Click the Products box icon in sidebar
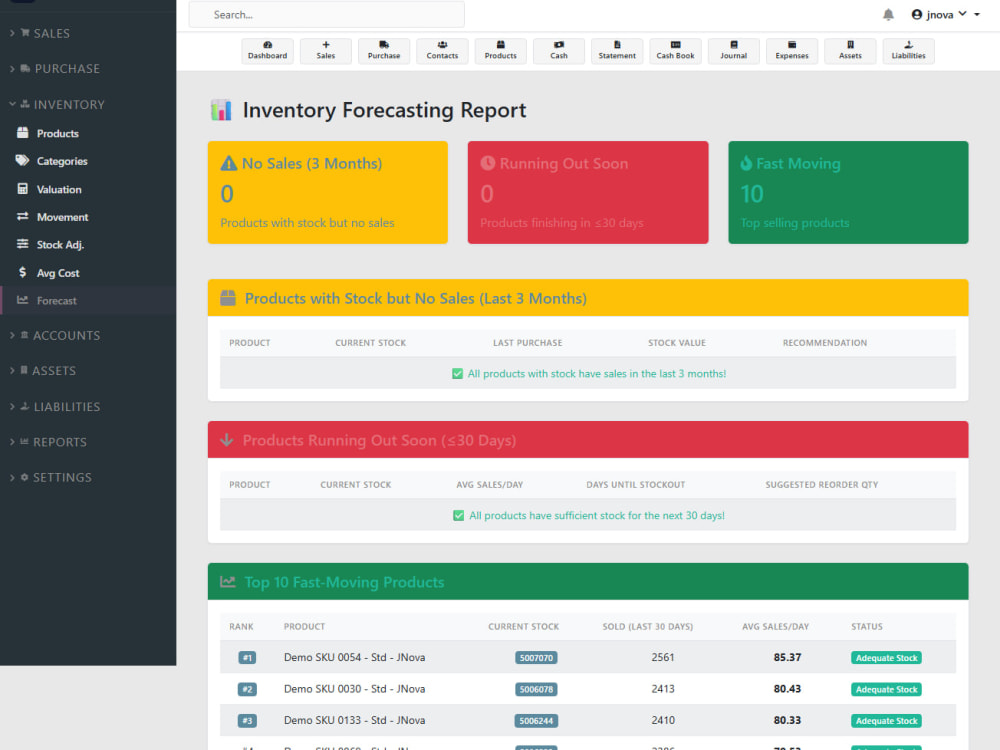The image size is (1000, 750). pyautogui.click(x=22, y=133)
